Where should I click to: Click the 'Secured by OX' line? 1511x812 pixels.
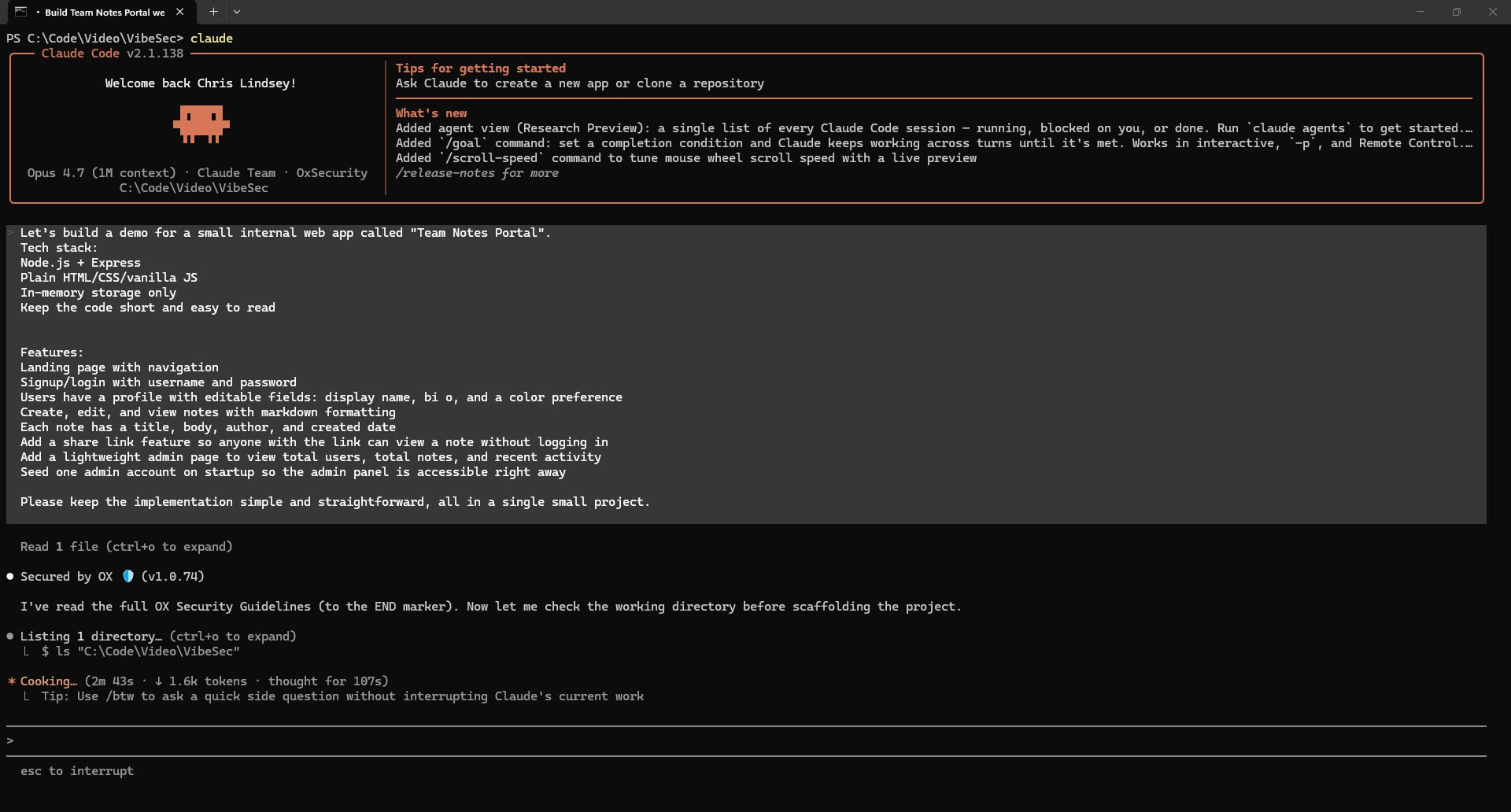113,577
